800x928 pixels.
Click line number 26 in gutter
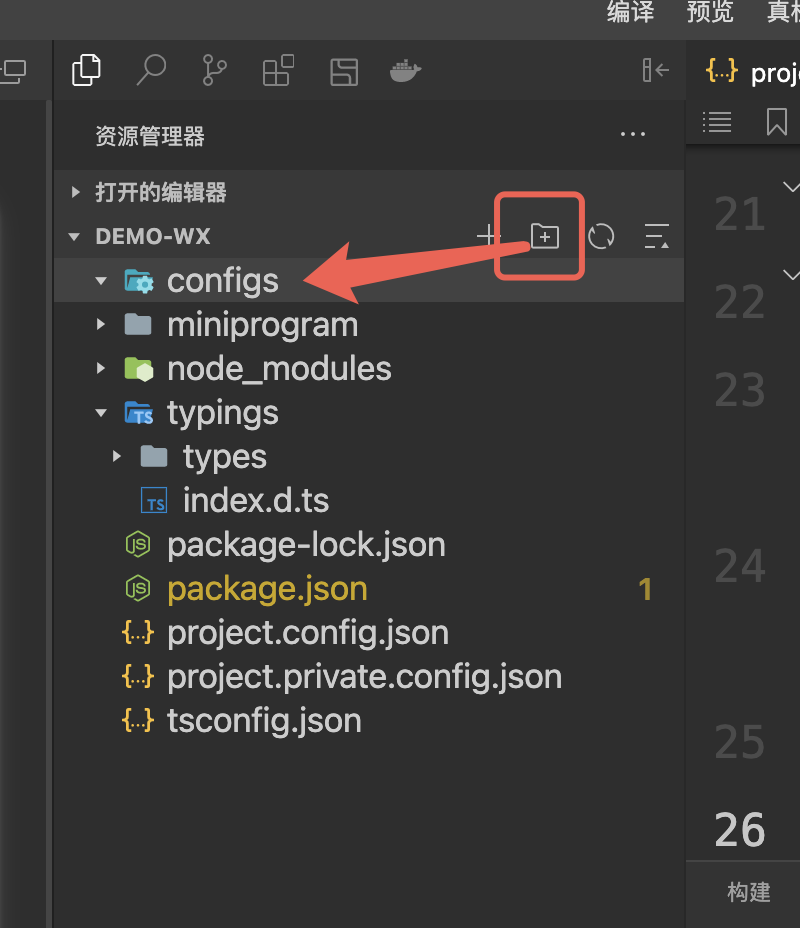click(x=740, y=830)
